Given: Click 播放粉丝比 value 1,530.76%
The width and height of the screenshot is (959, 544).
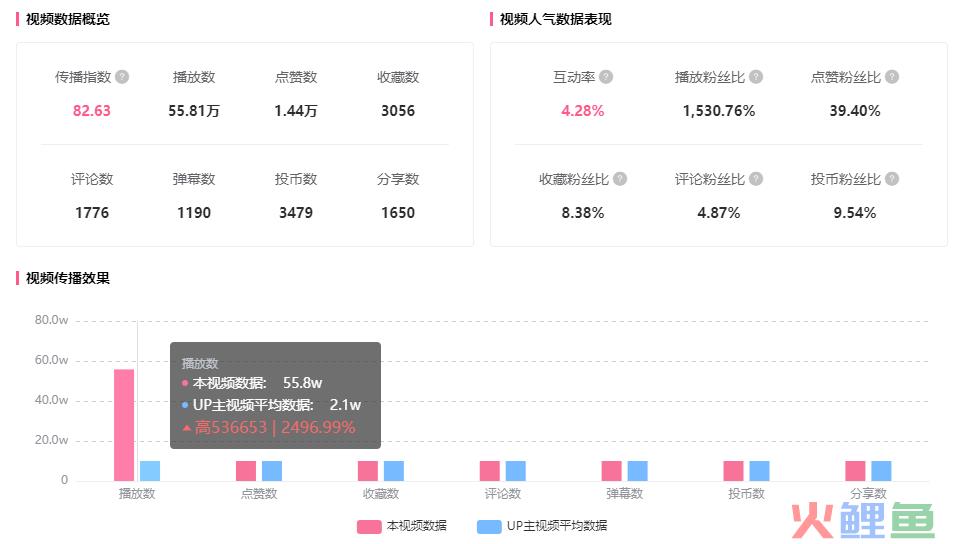Looking at the screenshot, I should pyautogui.click(x=719, y=111).
